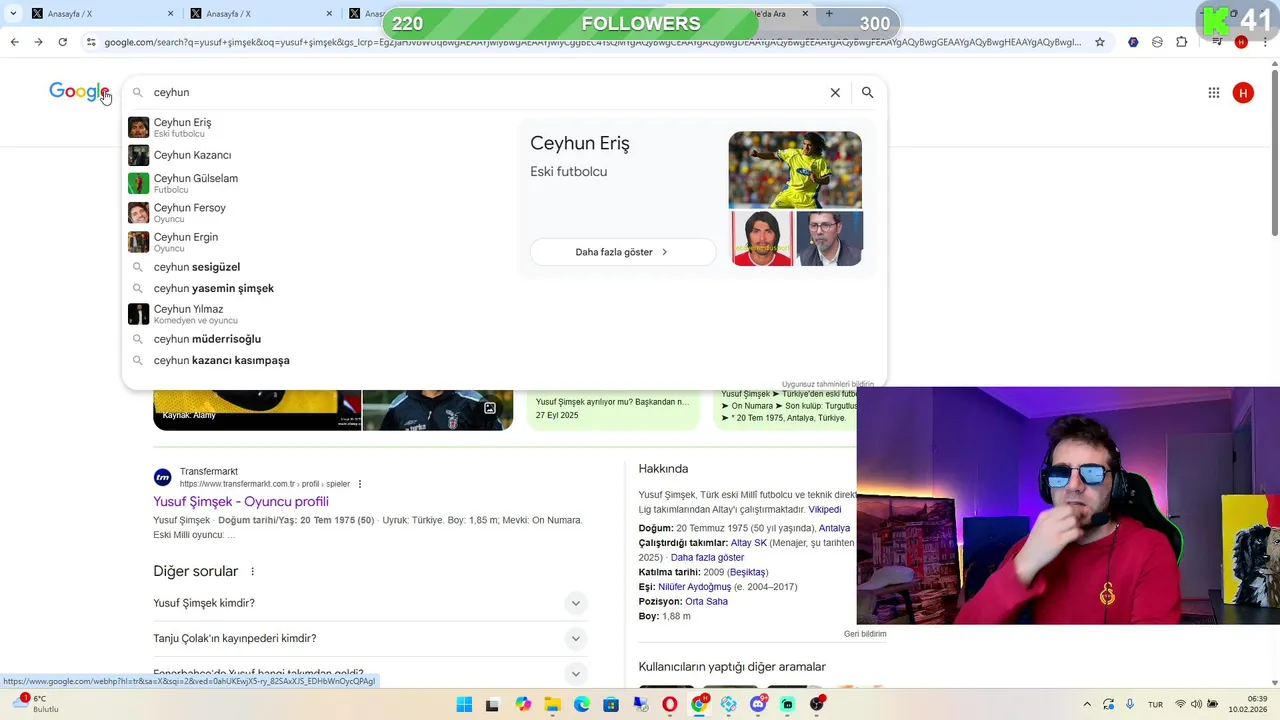Open Ceyhun Eriş red-shirt portrait thumbnail
This screenshot has width=1280, height=720.
pos(761,238)
